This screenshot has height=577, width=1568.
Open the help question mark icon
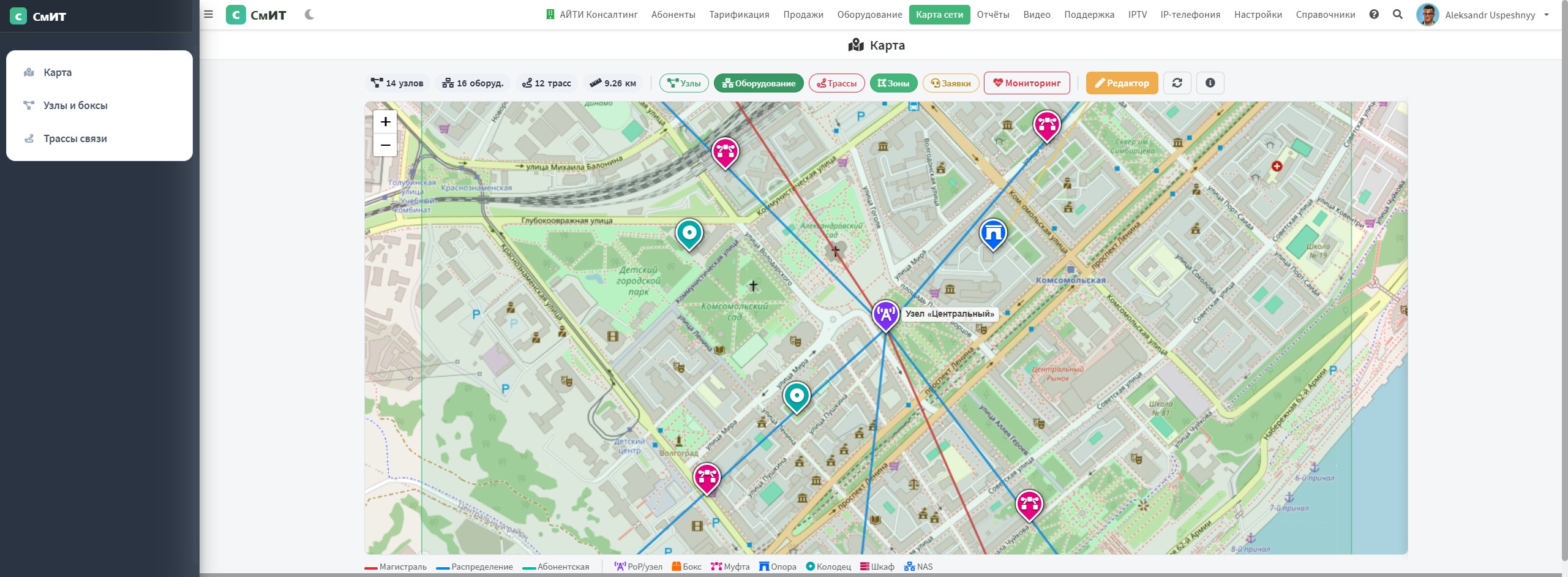[1374, 14]
